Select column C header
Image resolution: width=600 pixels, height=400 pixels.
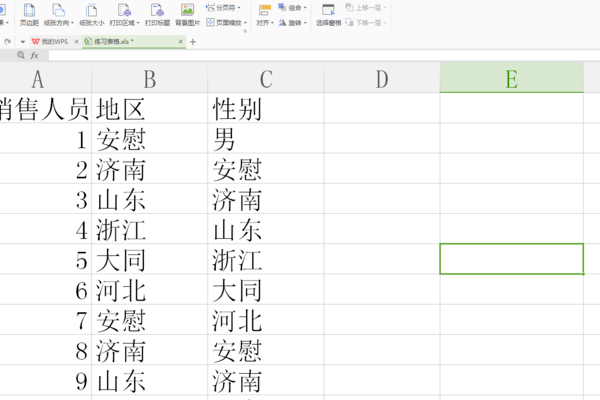(266, 79)
